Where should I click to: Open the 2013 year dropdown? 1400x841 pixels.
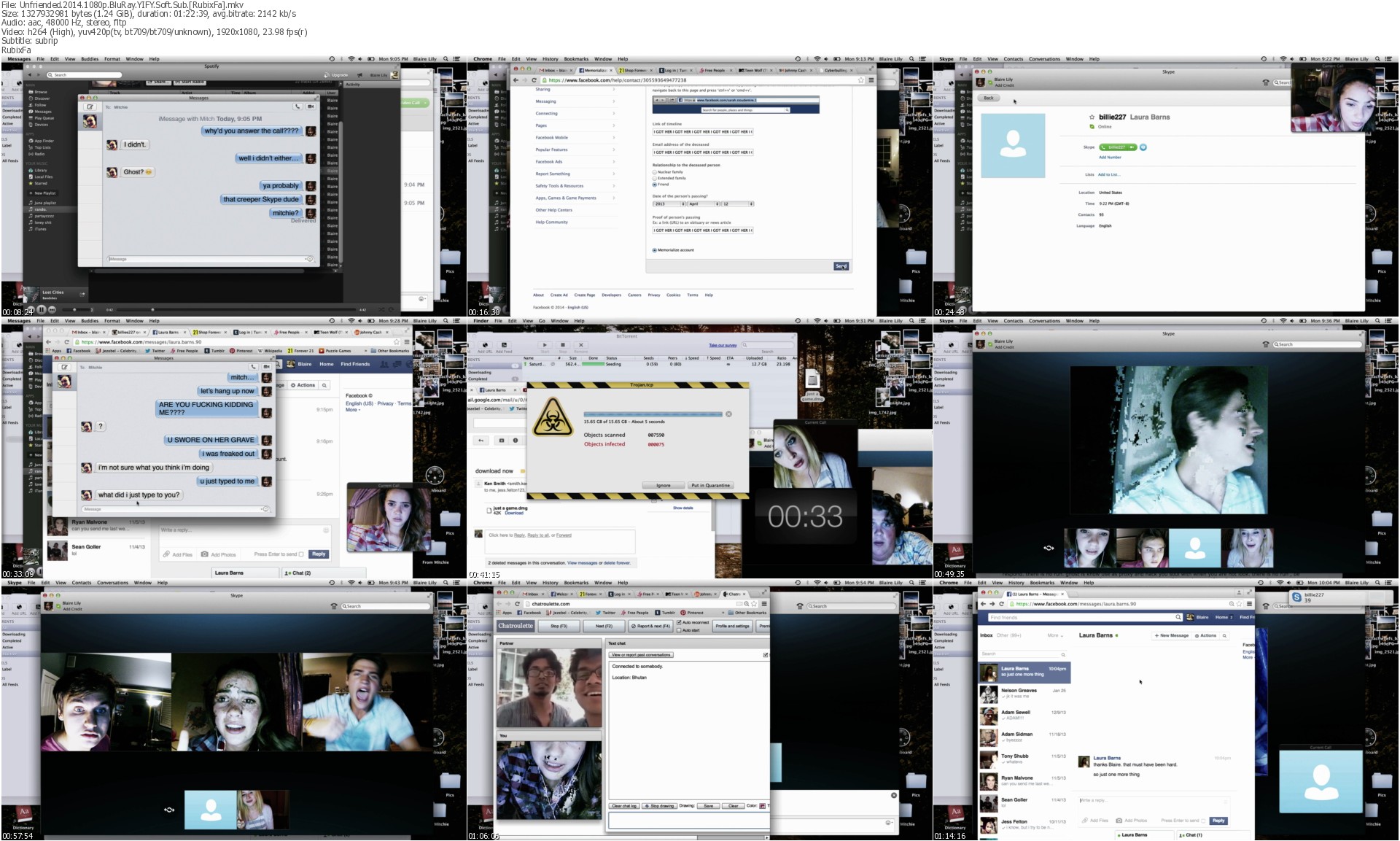pos(669,204)
